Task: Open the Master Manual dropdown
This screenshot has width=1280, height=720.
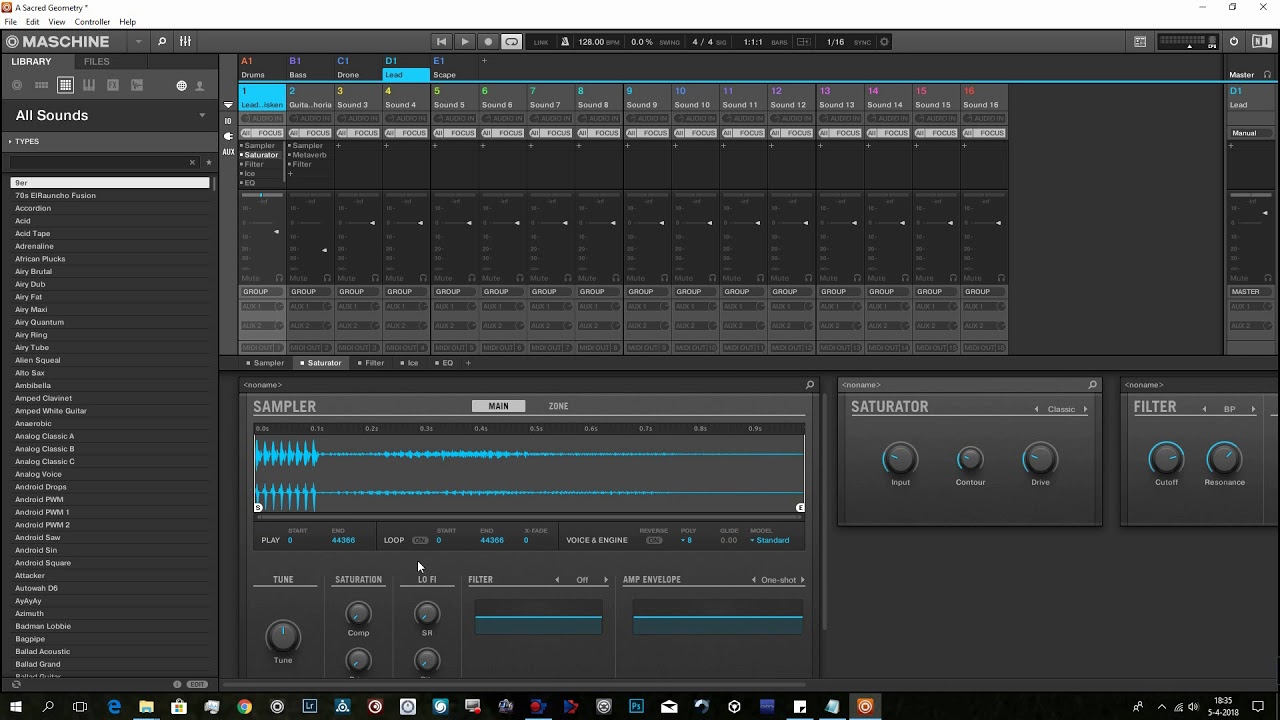Action: (x=1250, y=133)
